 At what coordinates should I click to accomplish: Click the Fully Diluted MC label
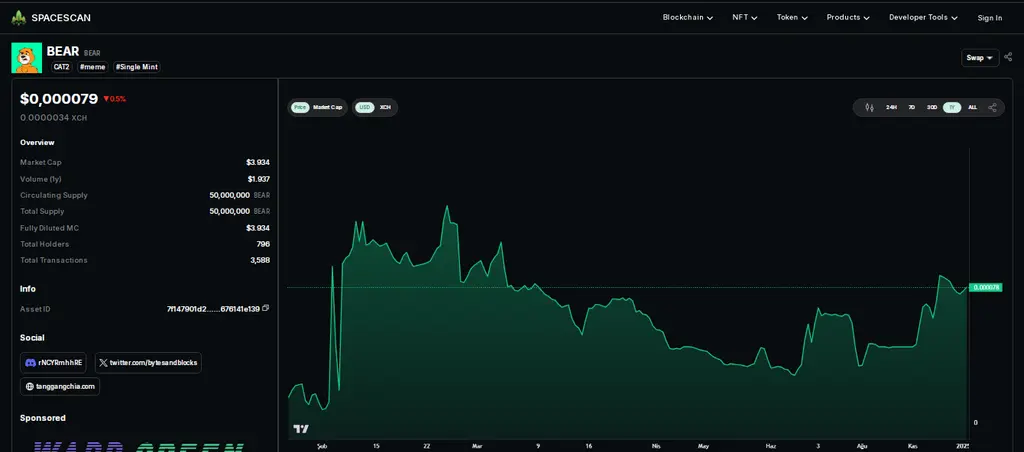click(50, 228)
